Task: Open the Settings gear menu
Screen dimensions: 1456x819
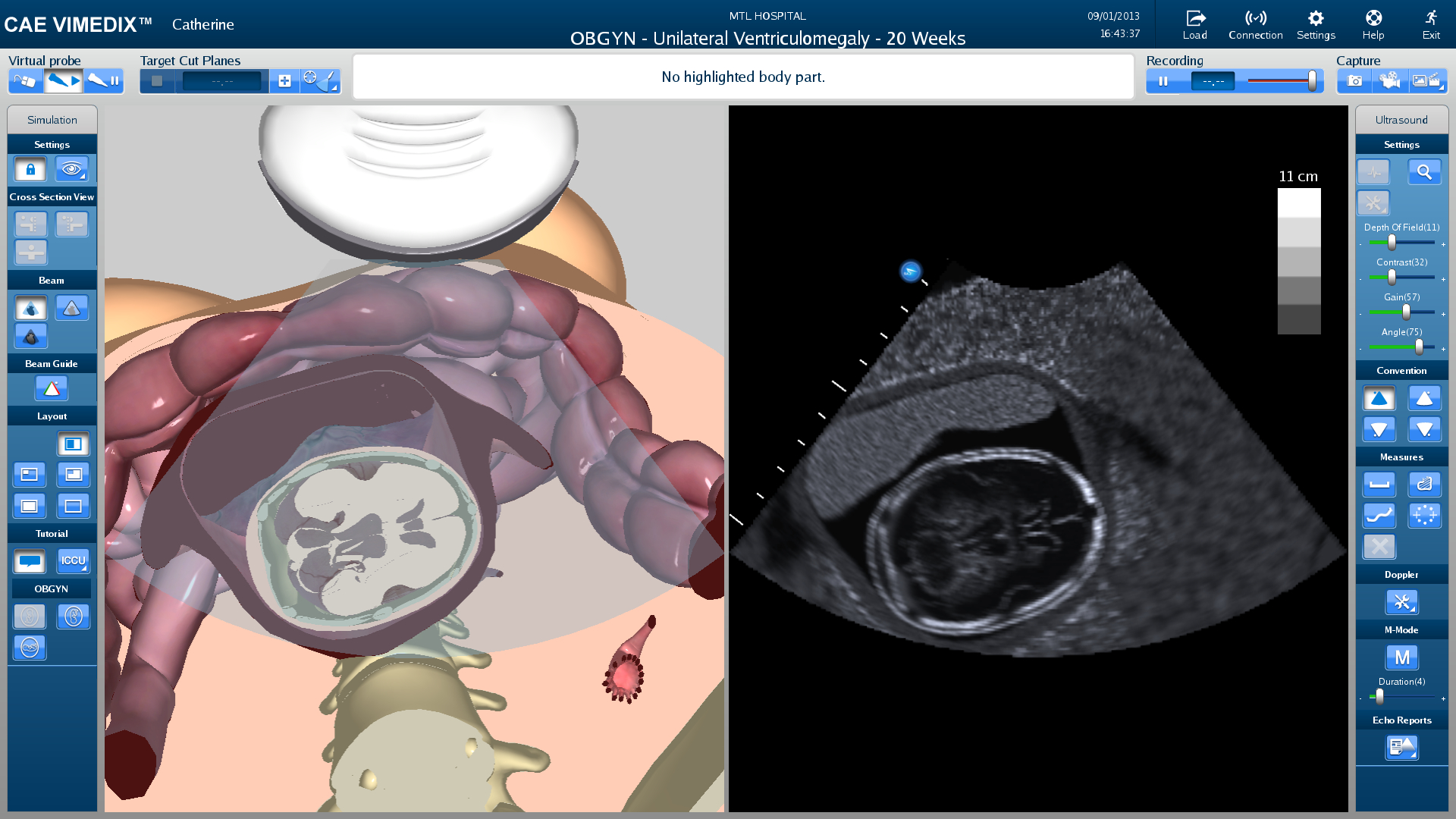Action: (x=1316, y=24)
